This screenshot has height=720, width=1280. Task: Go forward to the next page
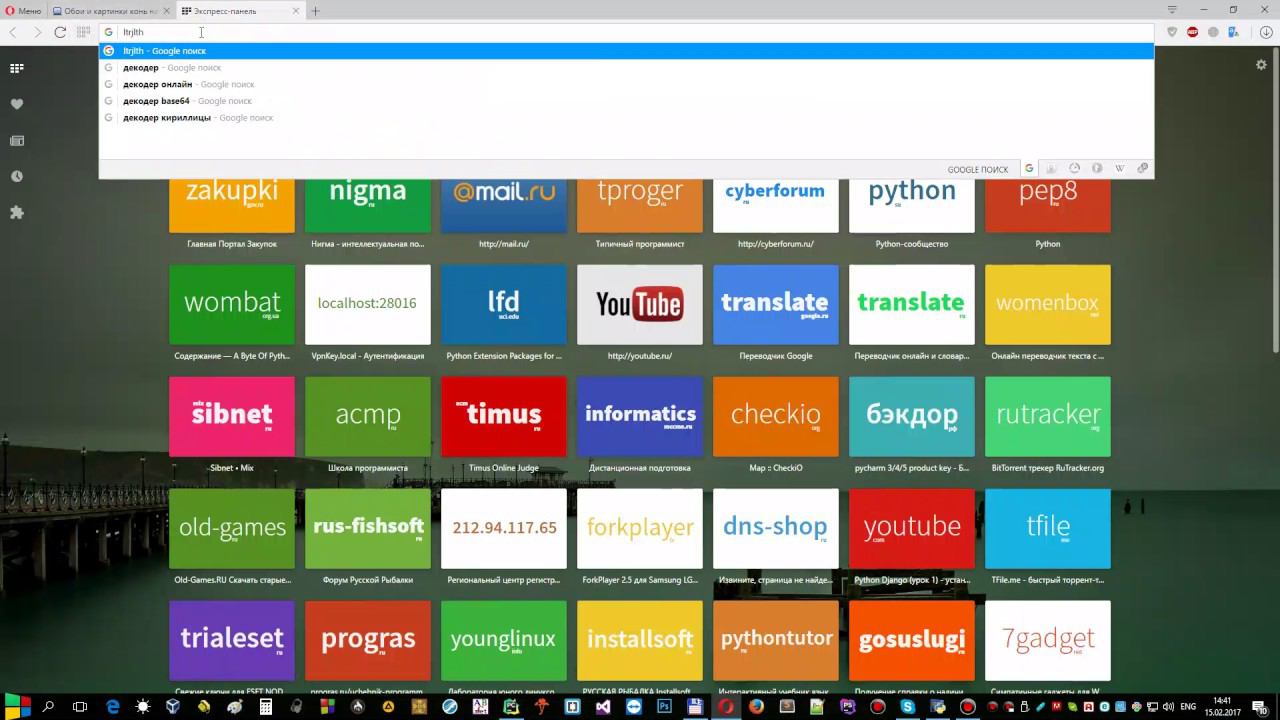click(37, 32)
